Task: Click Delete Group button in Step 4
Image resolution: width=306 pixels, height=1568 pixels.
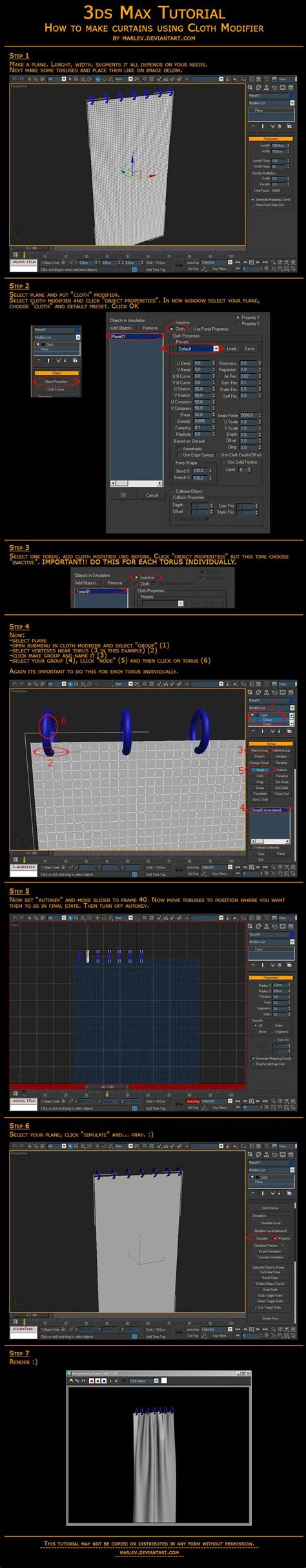Action: 281,750
